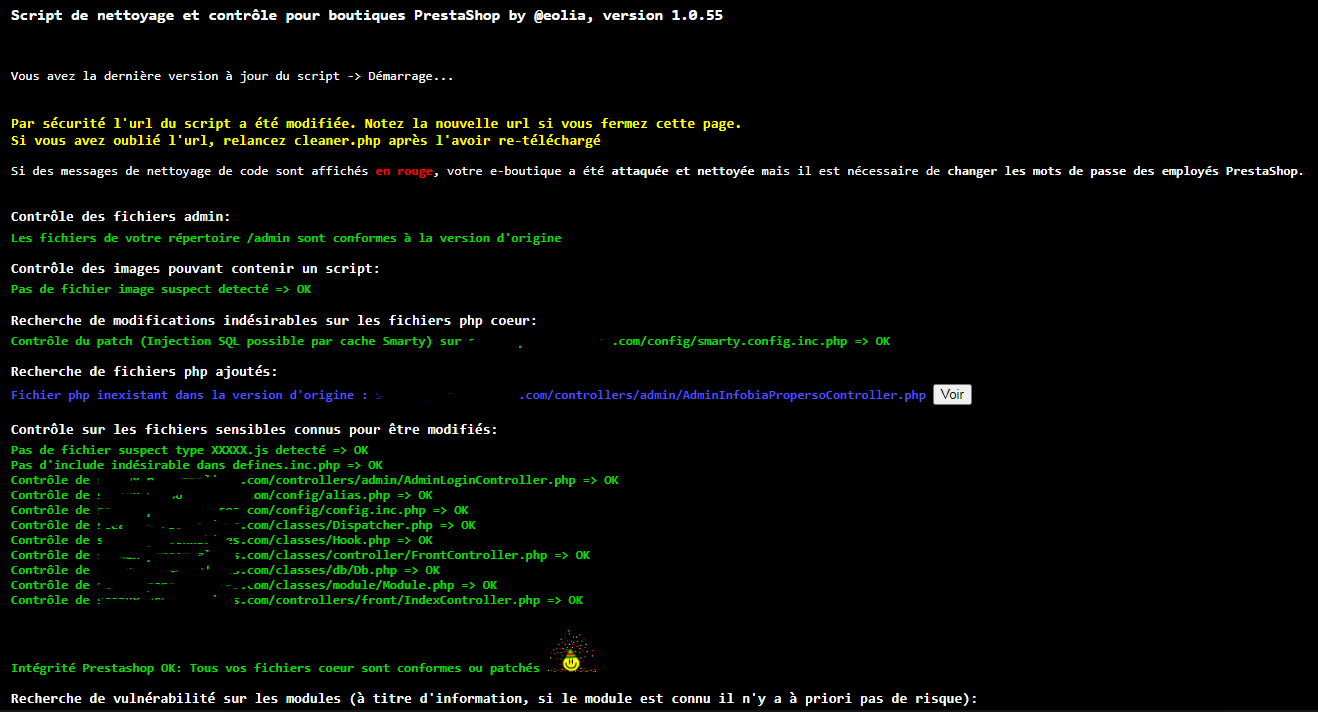Click the 'Contrôle des fichiers admin' heading
Viewport: 1318px width, 712px height.
121,217
